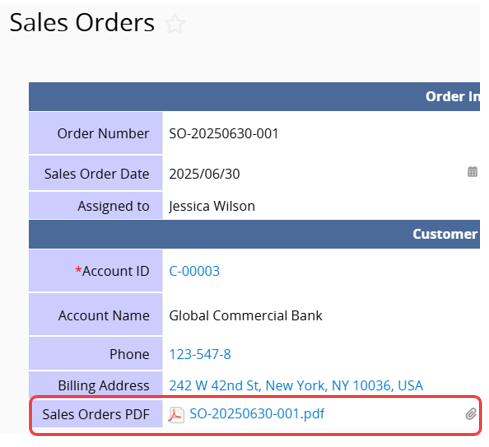Click the Order Number field value

[224, 133]
